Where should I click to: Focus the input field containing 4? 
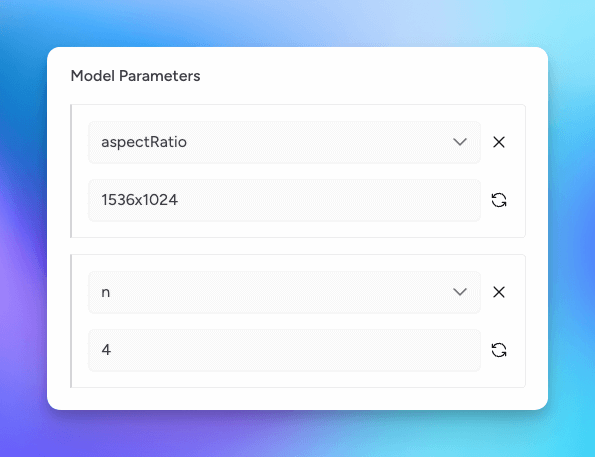(x=284, y=350)
